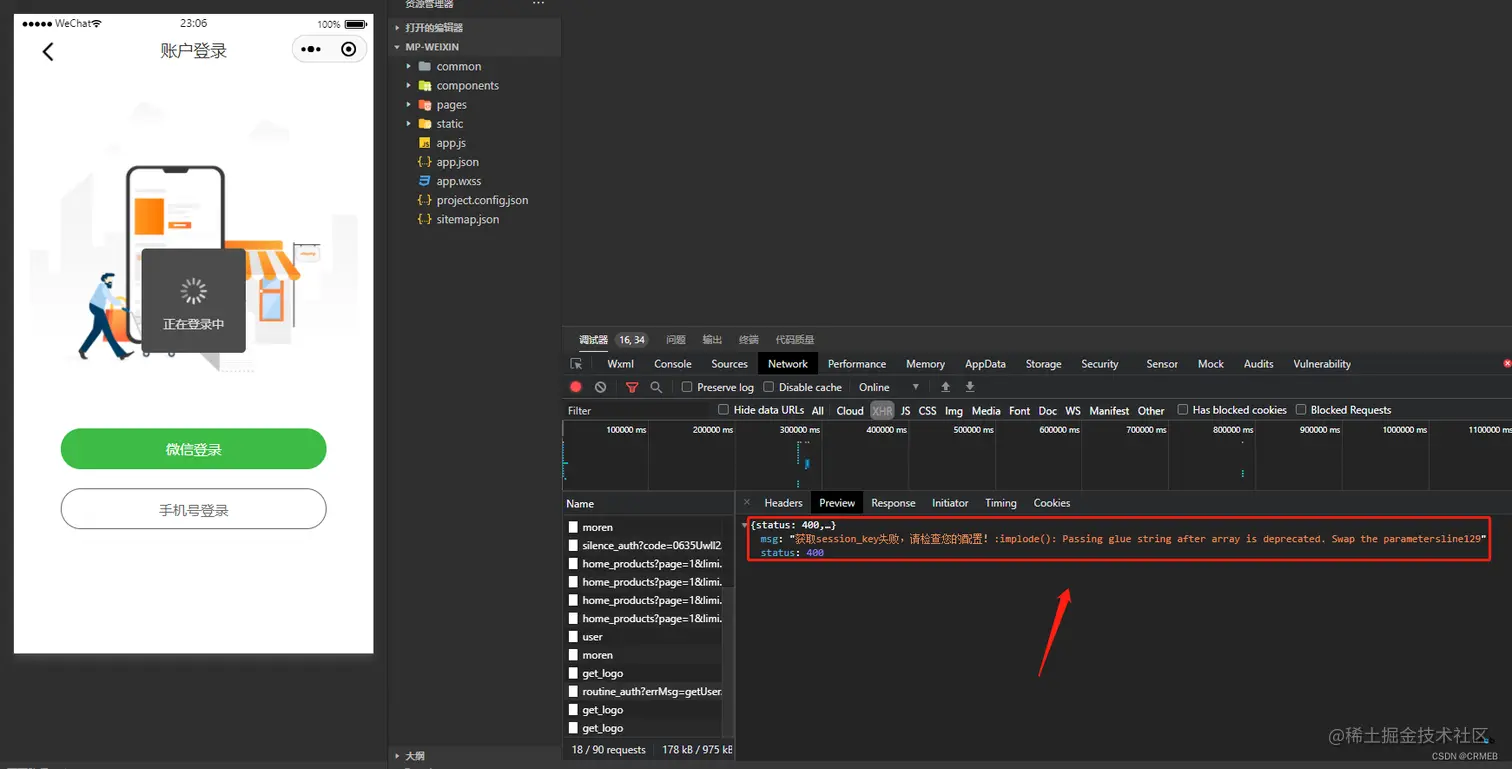Open sitemap.json file in tree
Viewport: 1512px width, 769px height.
coord(467,219)
